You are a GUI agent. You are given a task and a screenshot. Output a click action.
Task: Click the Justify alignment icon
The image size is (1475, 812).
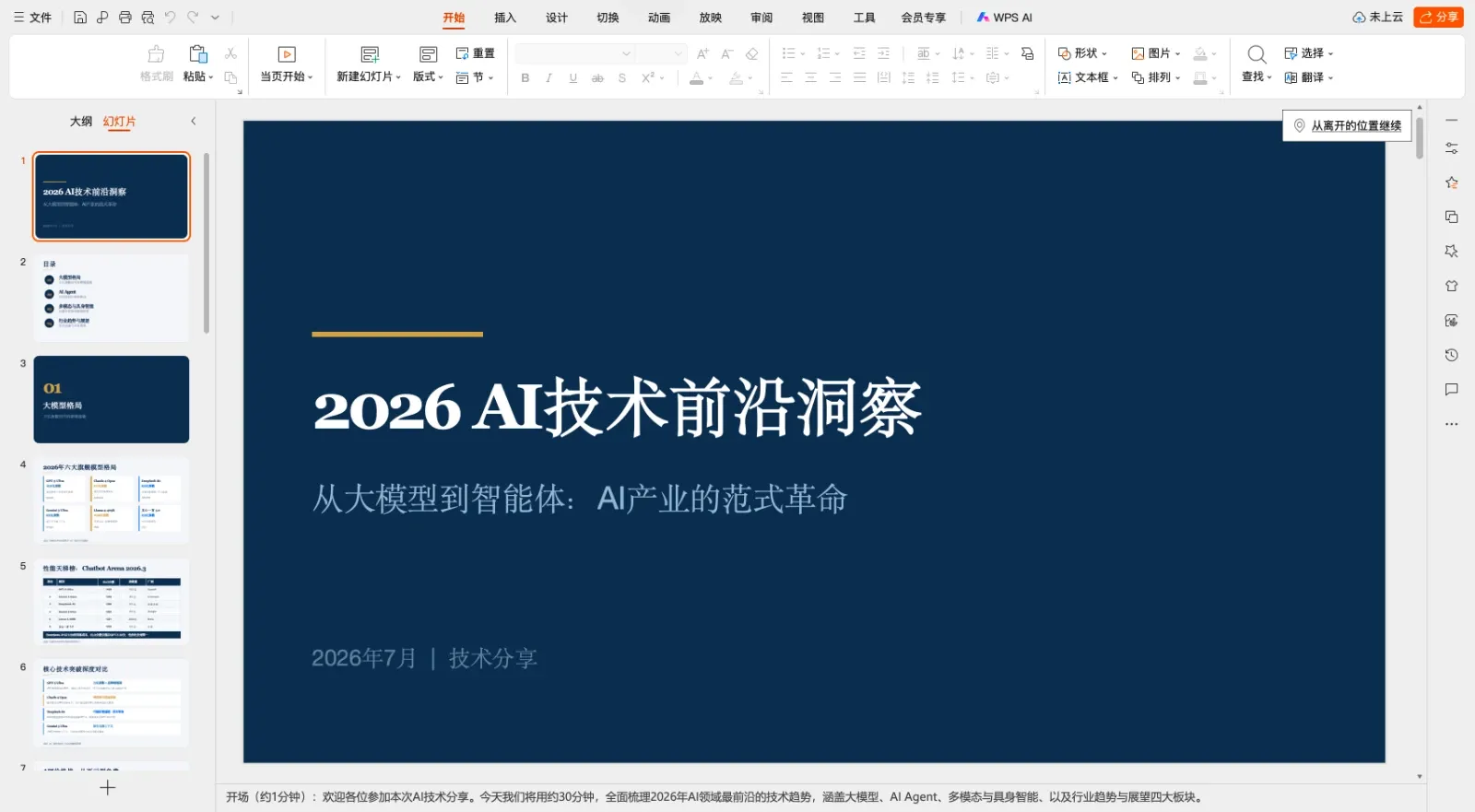(x=859, y=78)
